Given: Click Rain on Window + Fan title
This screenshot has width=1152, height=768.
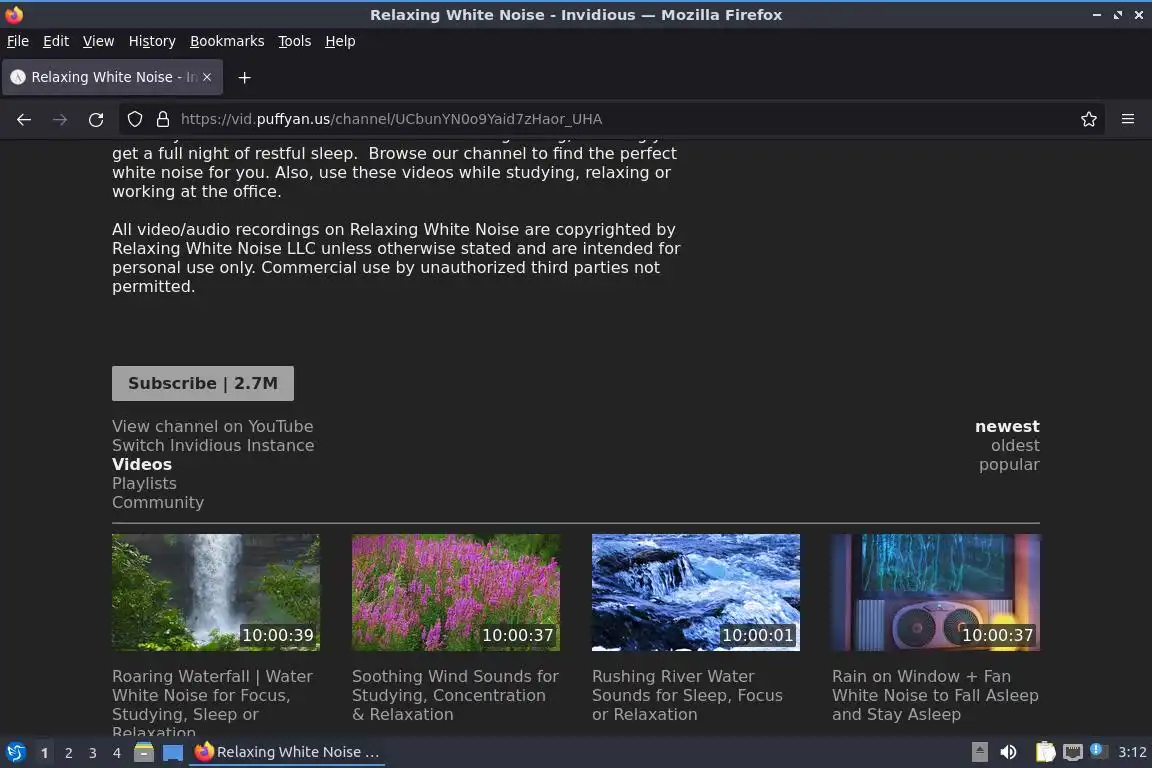Looking at the screenshot, I should coord(935,695).
